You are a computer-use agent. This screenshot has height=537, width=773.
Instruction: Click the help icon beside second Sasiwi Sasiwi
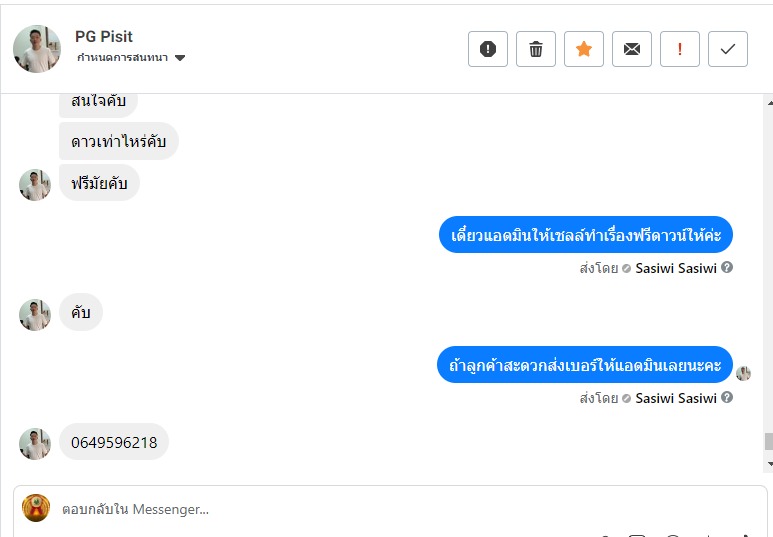[727, 397]
